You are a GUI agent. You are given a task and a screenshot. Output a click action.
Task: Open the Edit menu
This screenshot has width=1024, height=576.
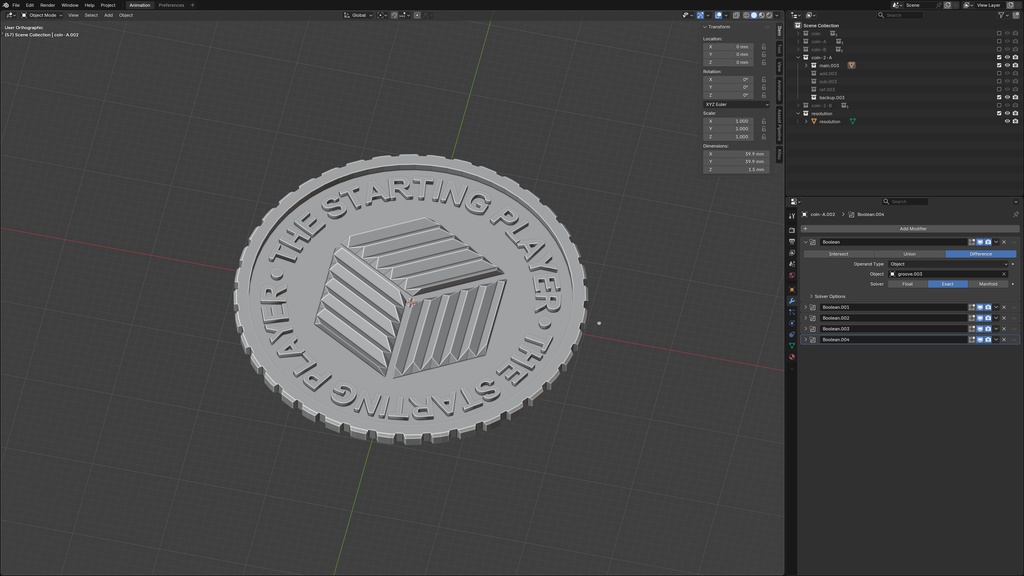[29, 5]
